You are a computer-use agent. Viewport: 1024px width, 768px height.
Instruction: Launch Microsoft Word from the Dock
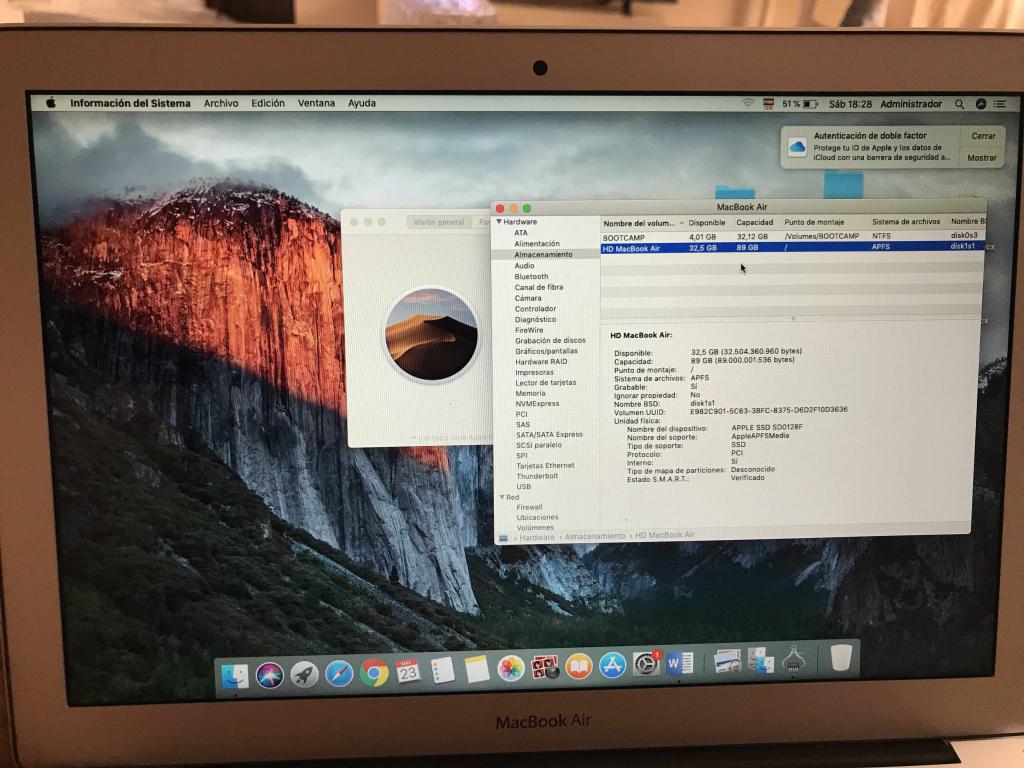pos(680,664)
